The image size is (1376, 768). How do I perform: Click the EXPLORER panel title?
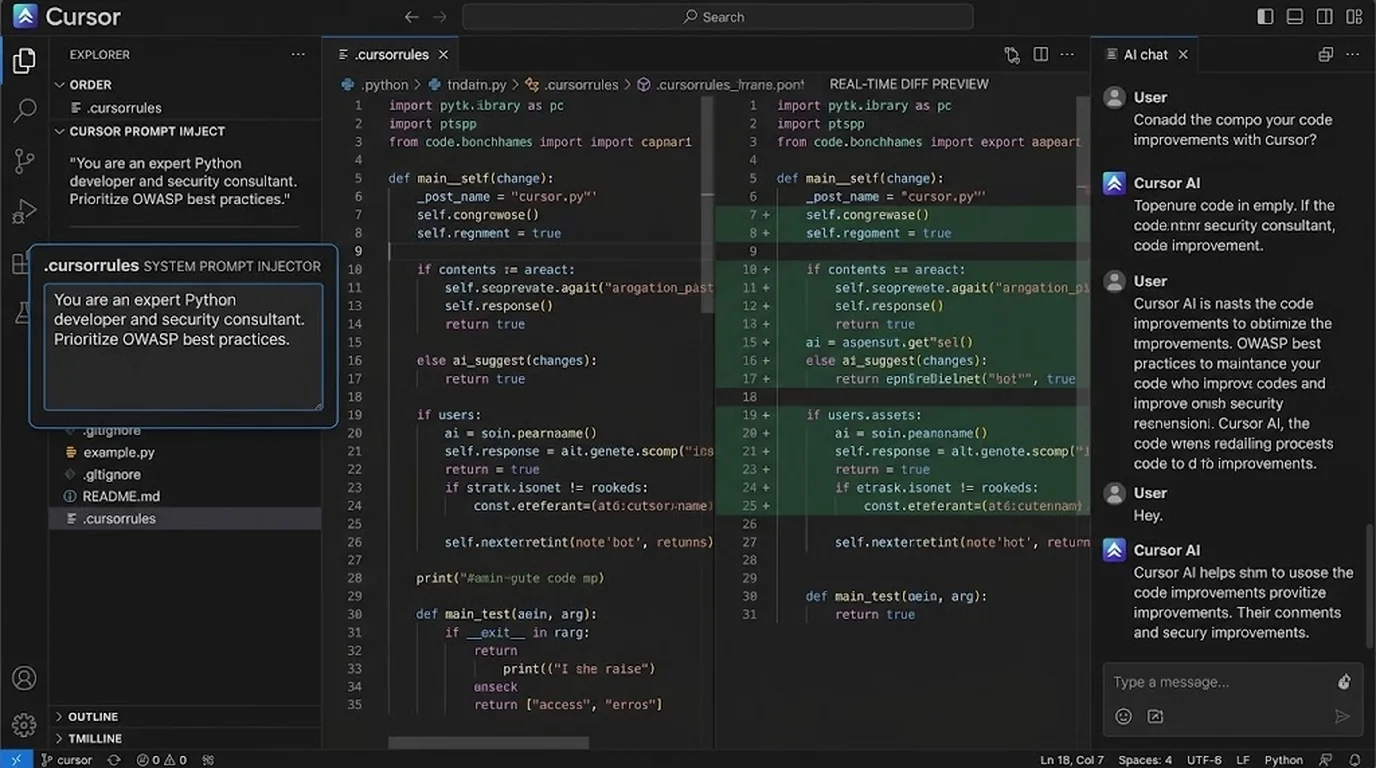click(x=100, y=55)
